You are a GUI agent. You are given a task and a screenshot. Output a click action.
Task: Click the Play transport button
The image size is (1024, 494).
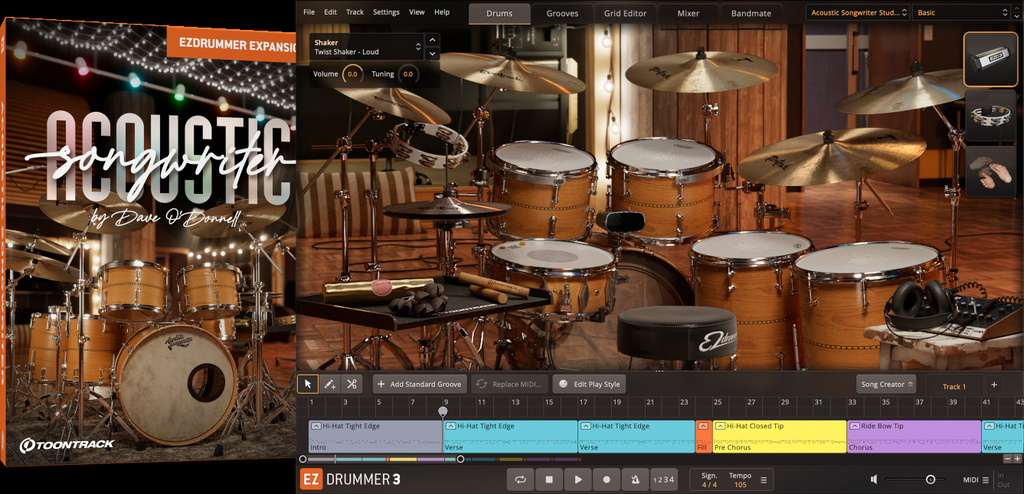click(578, 480)
